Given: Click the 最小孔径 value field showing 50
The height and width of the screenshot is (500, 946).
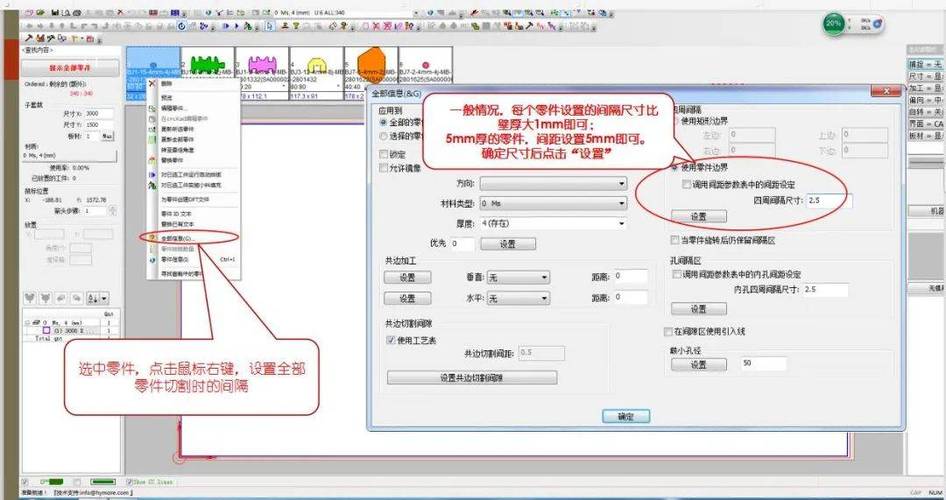Looking at the screenshot, I should coord(764,364).
